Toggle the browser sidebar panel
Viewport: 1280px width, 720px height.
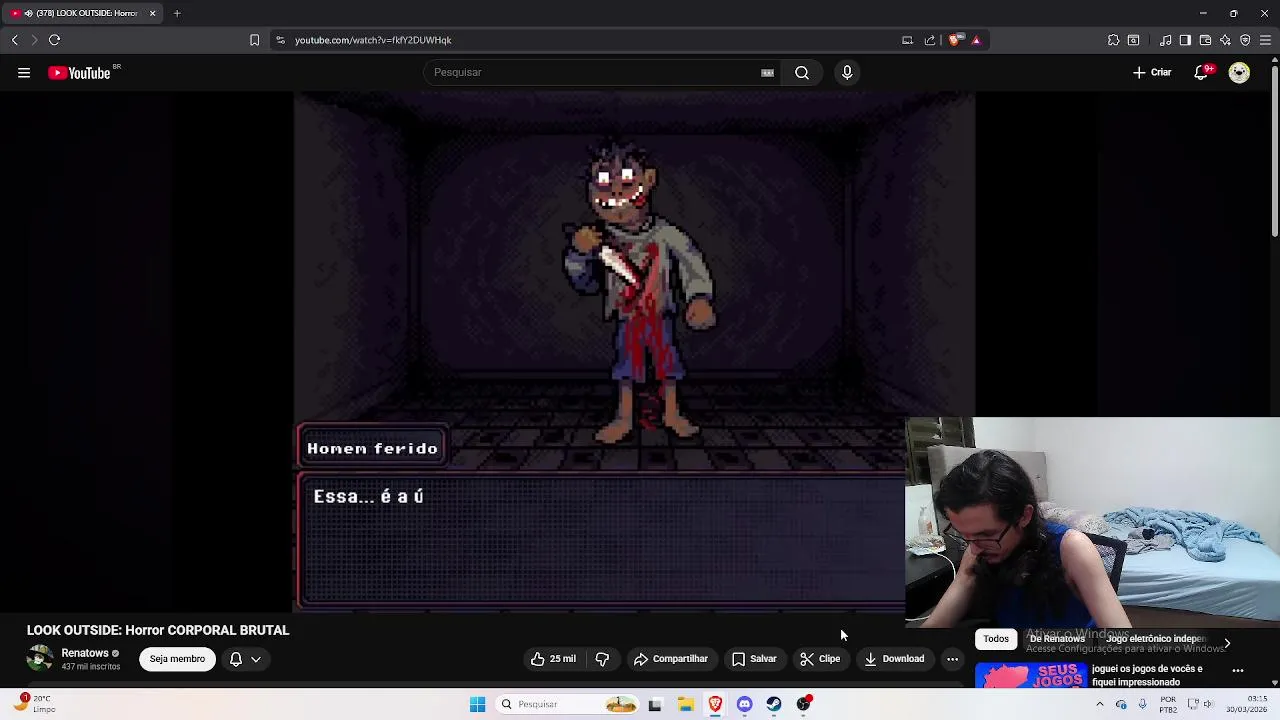pyautogui.click(x=1185, y=40)
